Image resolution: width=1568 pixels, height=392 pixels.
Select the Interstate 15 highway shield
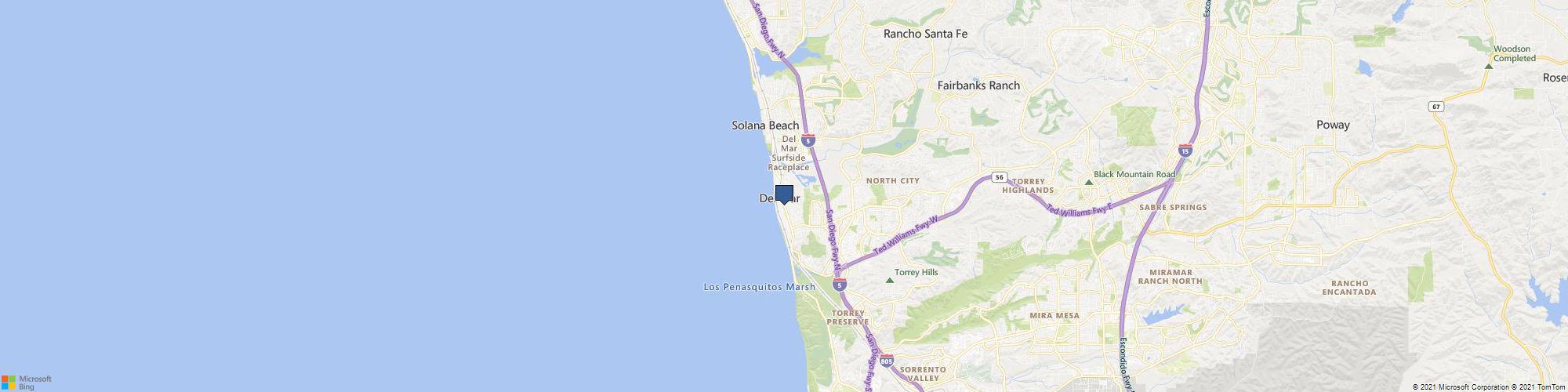tap(1185, 149)
